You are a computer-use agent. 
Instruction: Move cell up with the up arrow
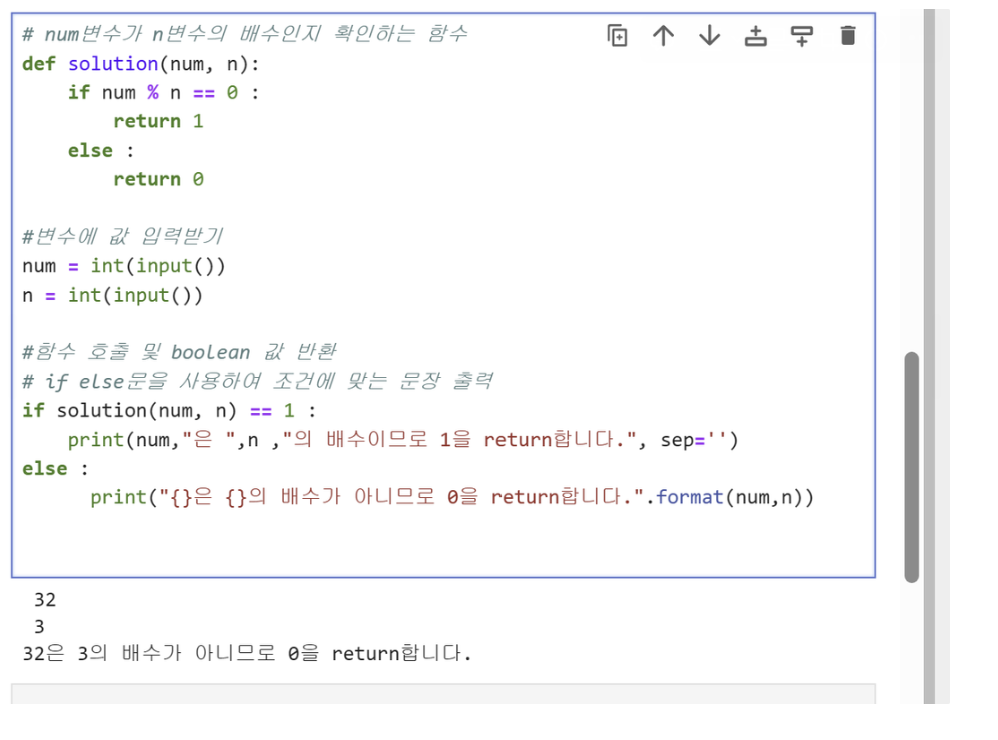click(663, 36)
